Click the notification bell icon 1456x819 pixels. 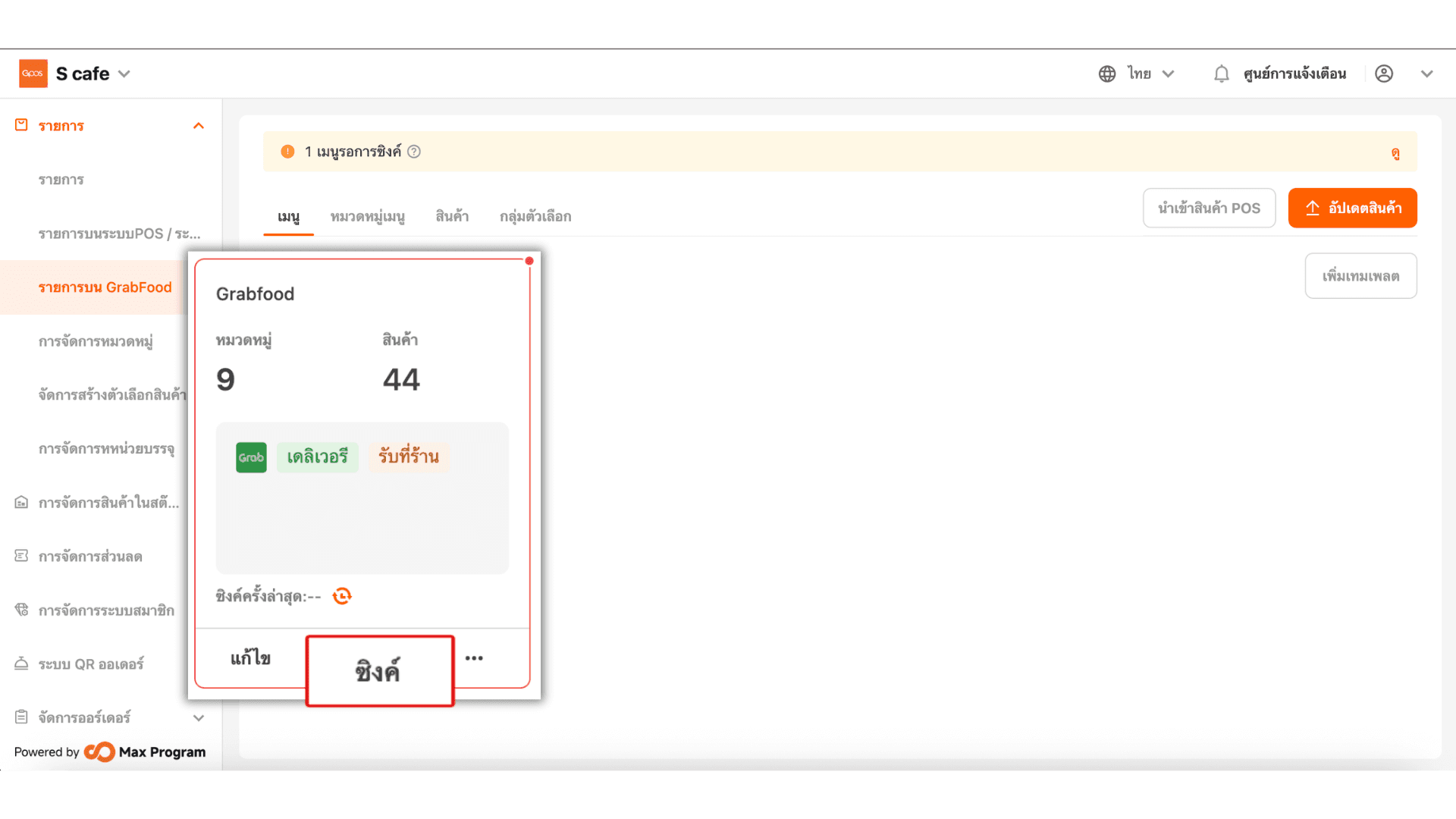click(x=1221, y=74)
